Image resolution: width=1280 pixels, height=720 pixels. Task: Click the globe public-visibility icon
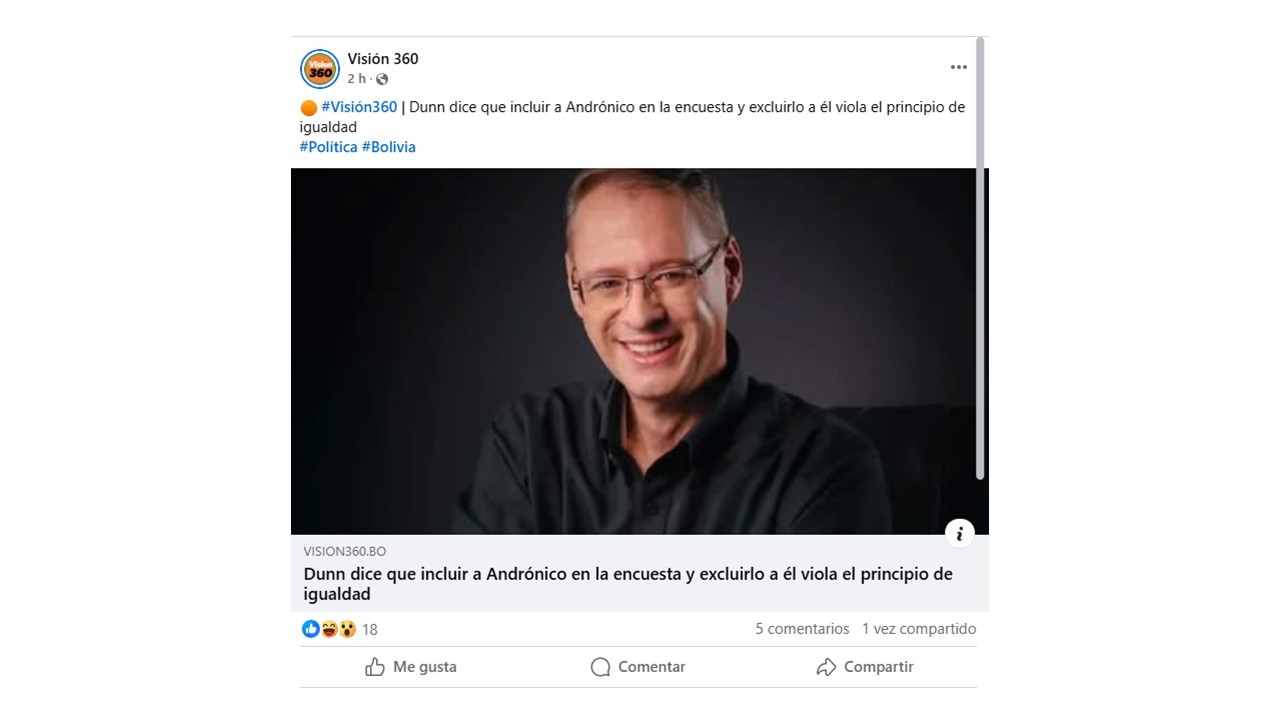tap(382, 79)
